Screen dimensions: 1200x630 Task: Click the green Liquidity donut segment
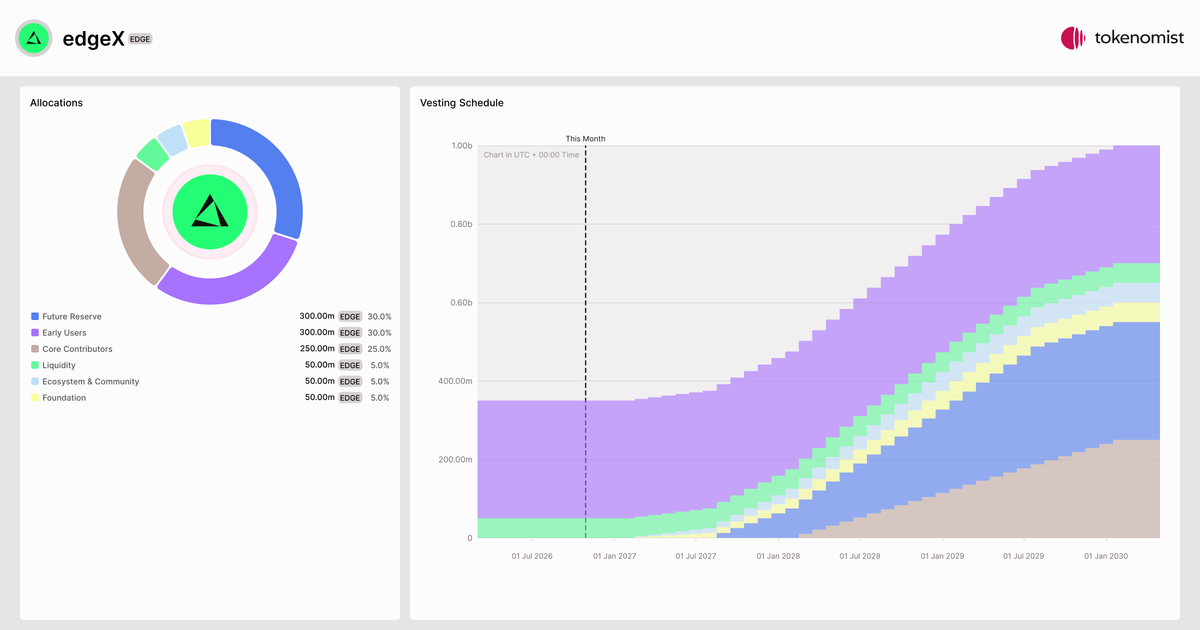click(x=152, y=153)
